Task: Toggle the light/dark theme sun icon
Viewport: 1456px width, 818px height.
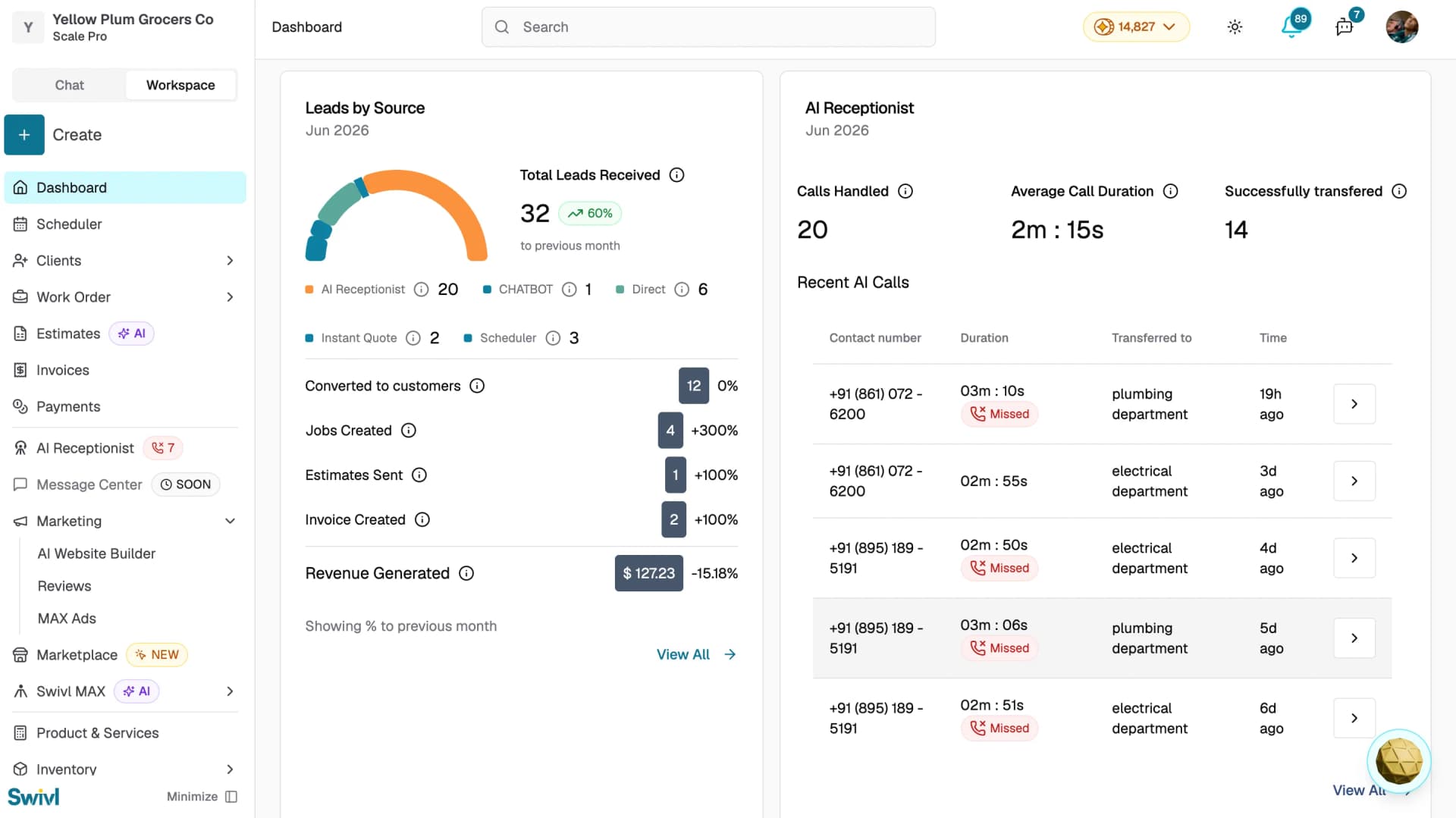Action: click(x=1235, y=27)
